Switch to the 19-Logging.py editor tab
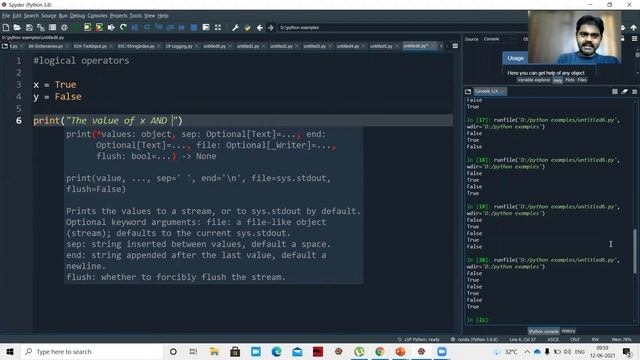This screenshot has width=640, height=360. tap(179, 46)
